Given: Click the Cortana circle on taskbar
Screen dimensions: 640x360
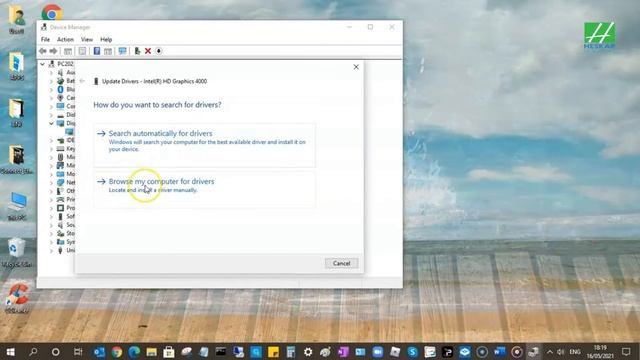Looking at the screenshot, I should pyautogui.click(x=56, y=352).
